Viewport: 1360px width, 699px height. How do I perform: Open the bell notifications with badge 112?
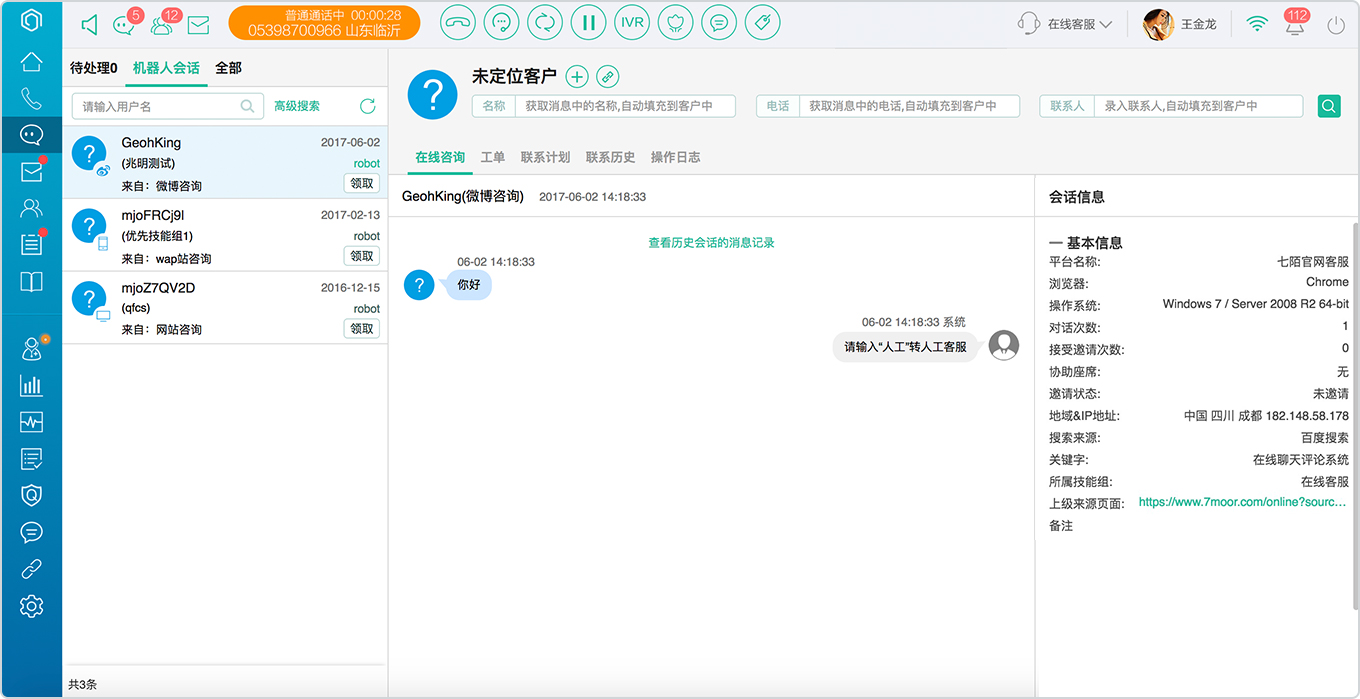1296,23
